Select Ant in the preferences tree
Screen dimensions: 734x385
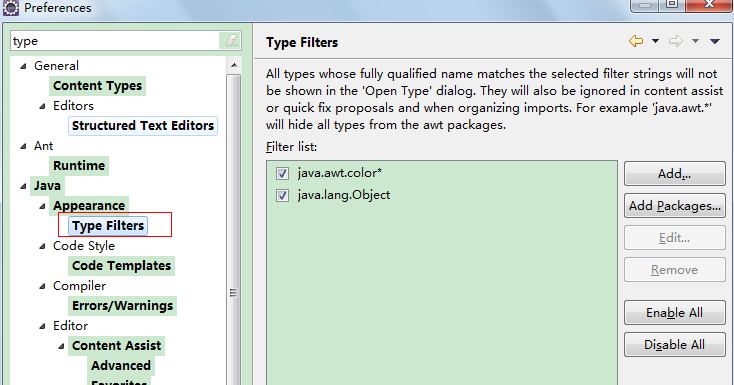(44, 146)
